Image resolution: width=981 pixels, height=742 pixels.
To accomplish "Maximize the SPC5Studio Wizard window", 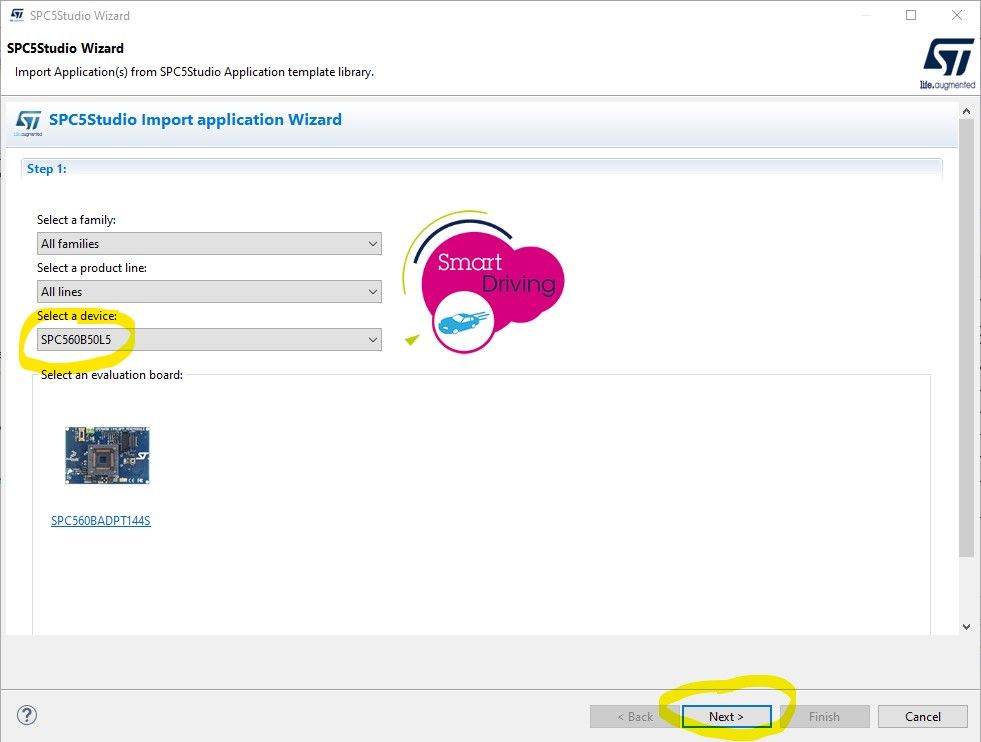I will point(911,15).
